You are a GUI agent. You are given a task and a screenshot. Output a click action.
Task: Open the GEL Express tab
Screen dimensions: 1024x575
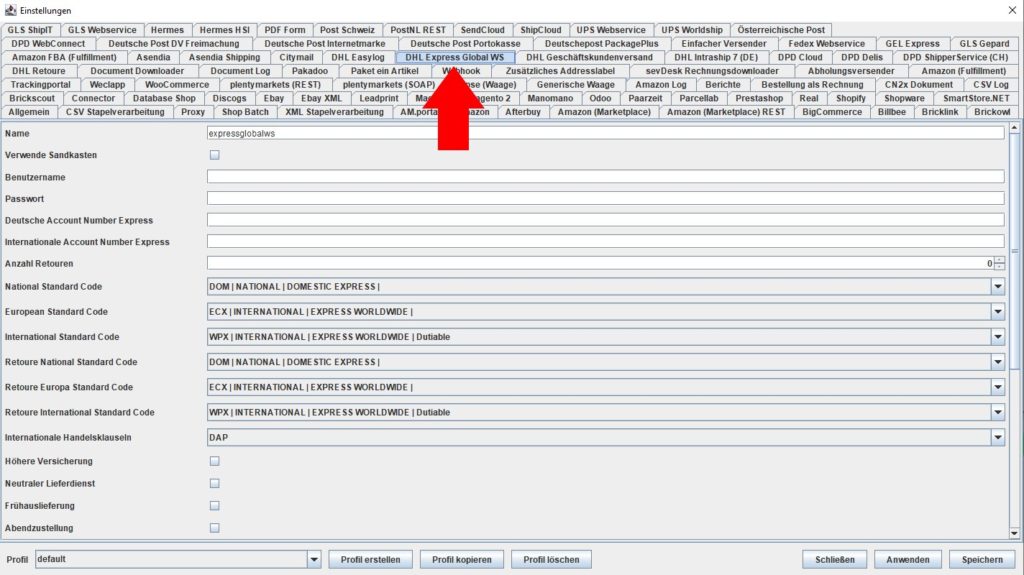coord(912,44)
